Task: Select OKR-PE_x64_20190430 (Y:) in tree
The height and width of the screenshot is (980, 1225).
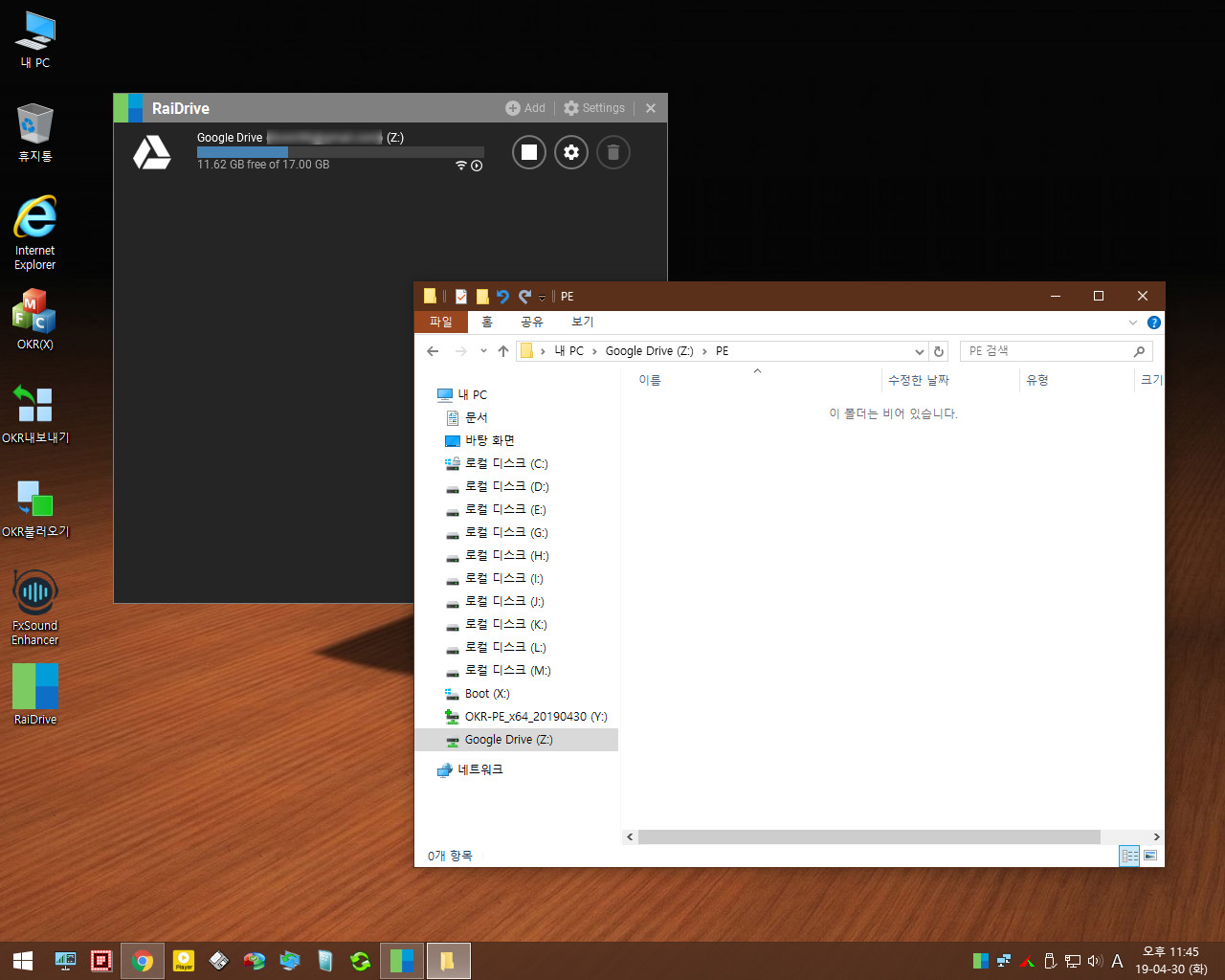Action: (x=525, y=717)
